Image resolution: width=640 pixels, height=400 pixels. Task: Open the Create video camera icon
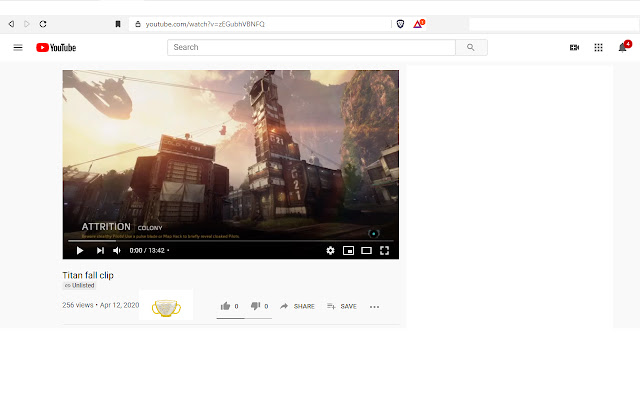(574, 47)
